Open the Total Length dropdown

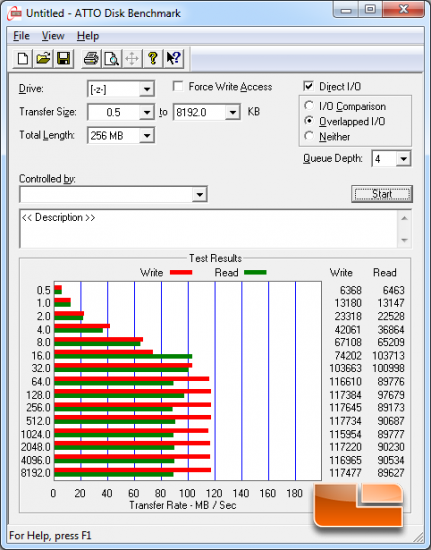click(147, 135)
